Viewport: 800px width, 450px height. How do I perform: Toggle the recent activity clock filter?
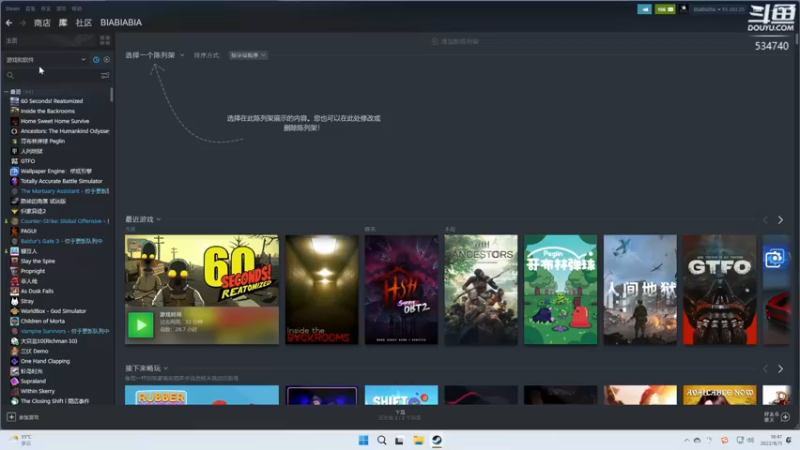click(x=96, y=60)
